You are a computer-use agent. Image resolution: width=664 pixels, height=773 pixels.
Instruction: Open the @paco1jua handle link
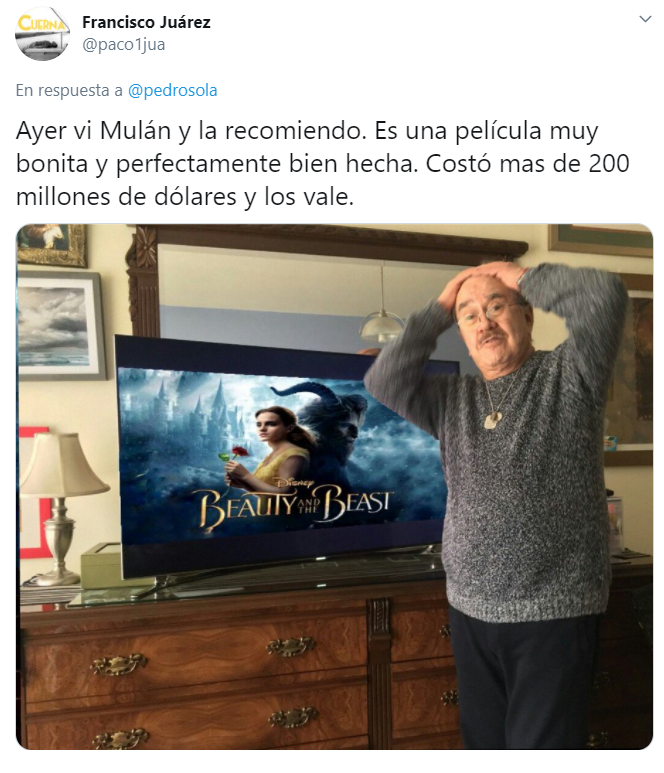123,45
